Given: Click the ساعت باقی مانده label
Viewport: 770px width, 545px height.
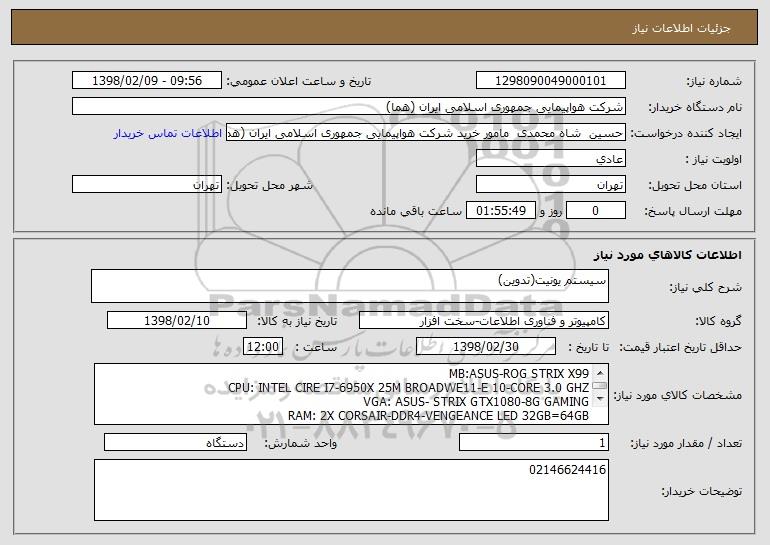Looking at the screenshot, I should 416,211.
